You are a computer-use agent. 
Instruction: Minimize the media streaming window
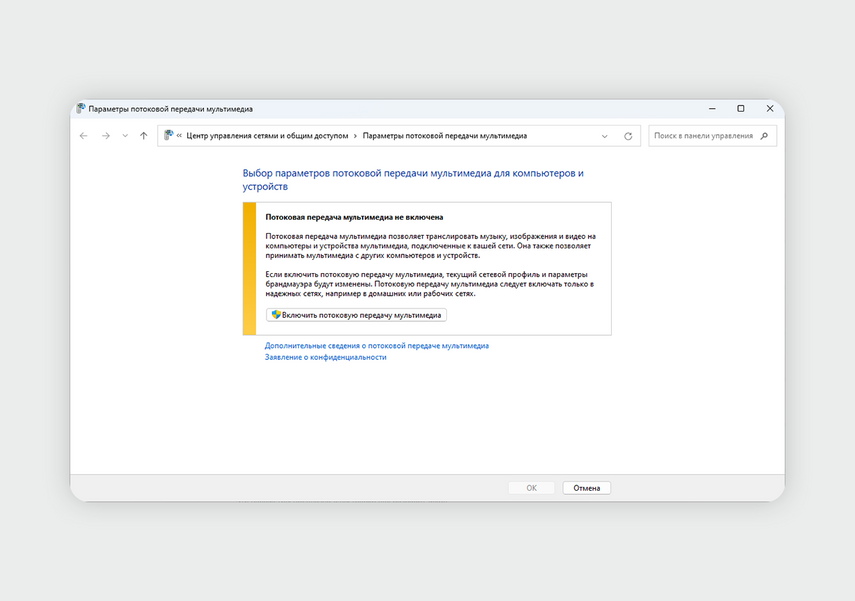pos(712,109)
